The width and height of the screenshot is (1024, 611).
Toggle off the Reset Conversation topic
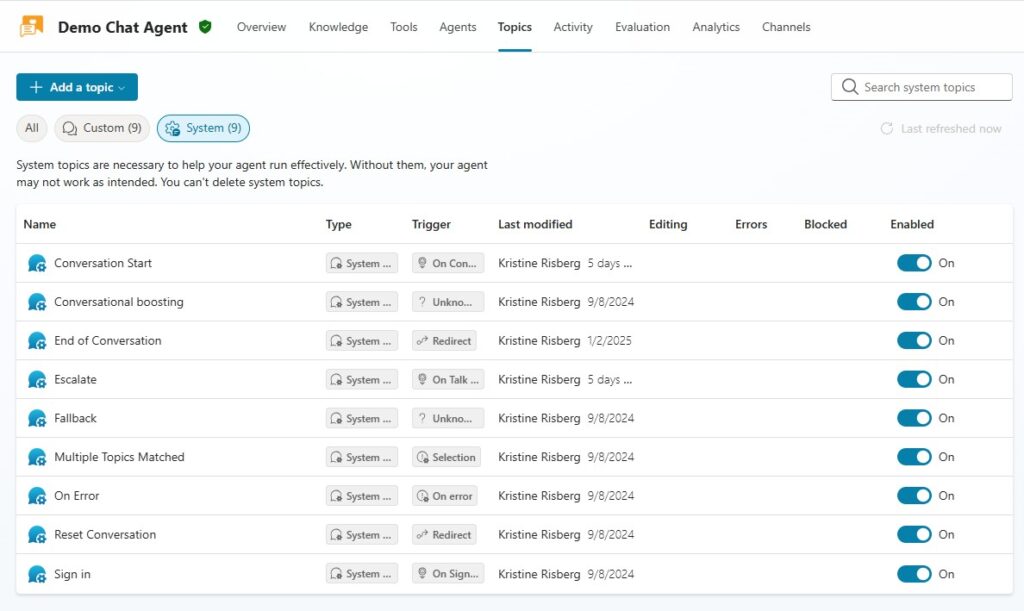tap(914, 535)
